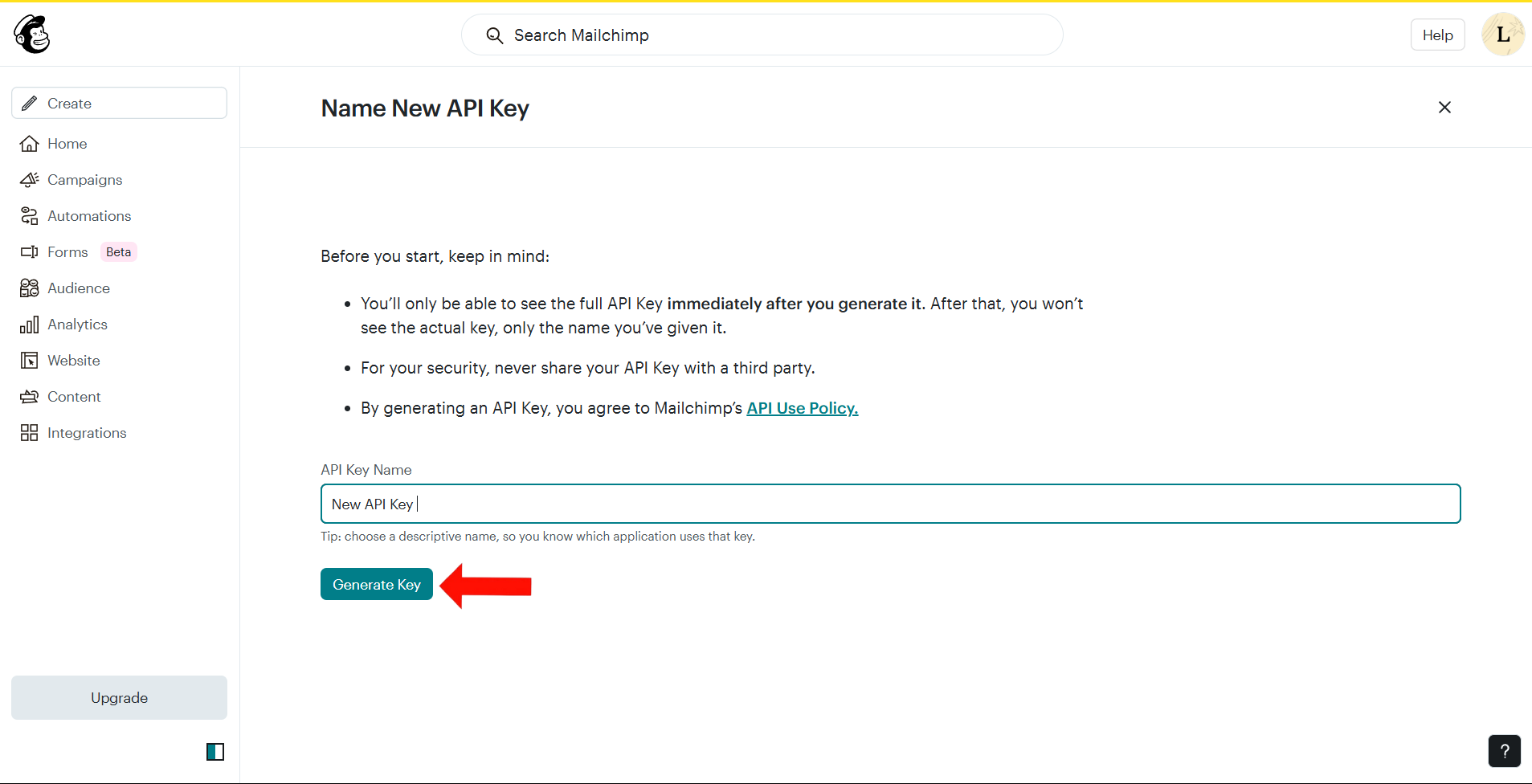This screenshot has height=784, width=1532.
Task: Click 'never share your API Key' bullet
Action: coord(588,368)
